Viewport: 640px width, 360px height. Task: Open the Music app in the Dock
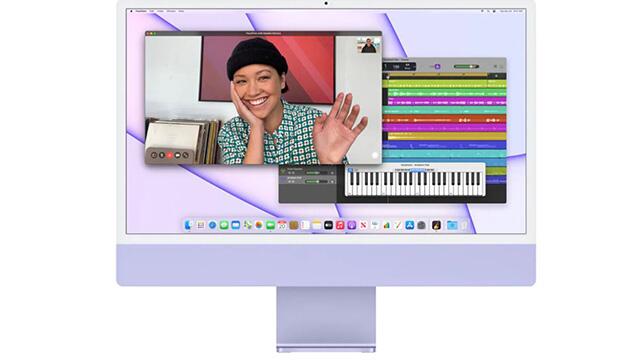tap(340, 225)
